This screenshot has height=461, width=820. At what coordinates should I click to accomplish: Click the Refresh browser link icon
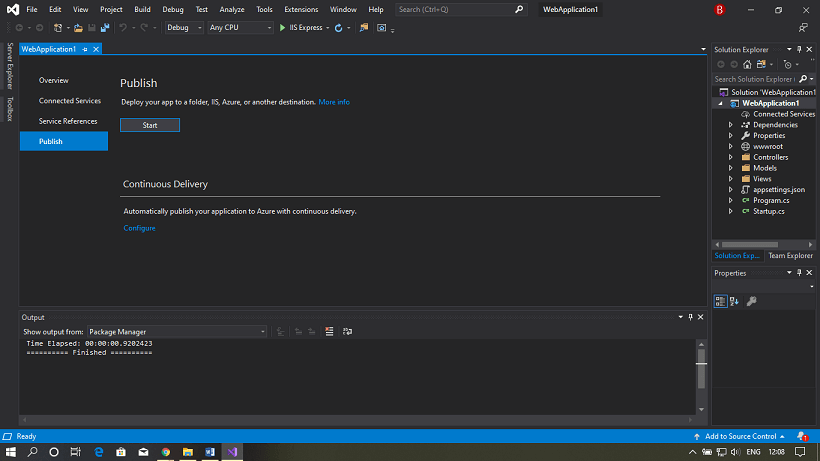coord(338,28)
